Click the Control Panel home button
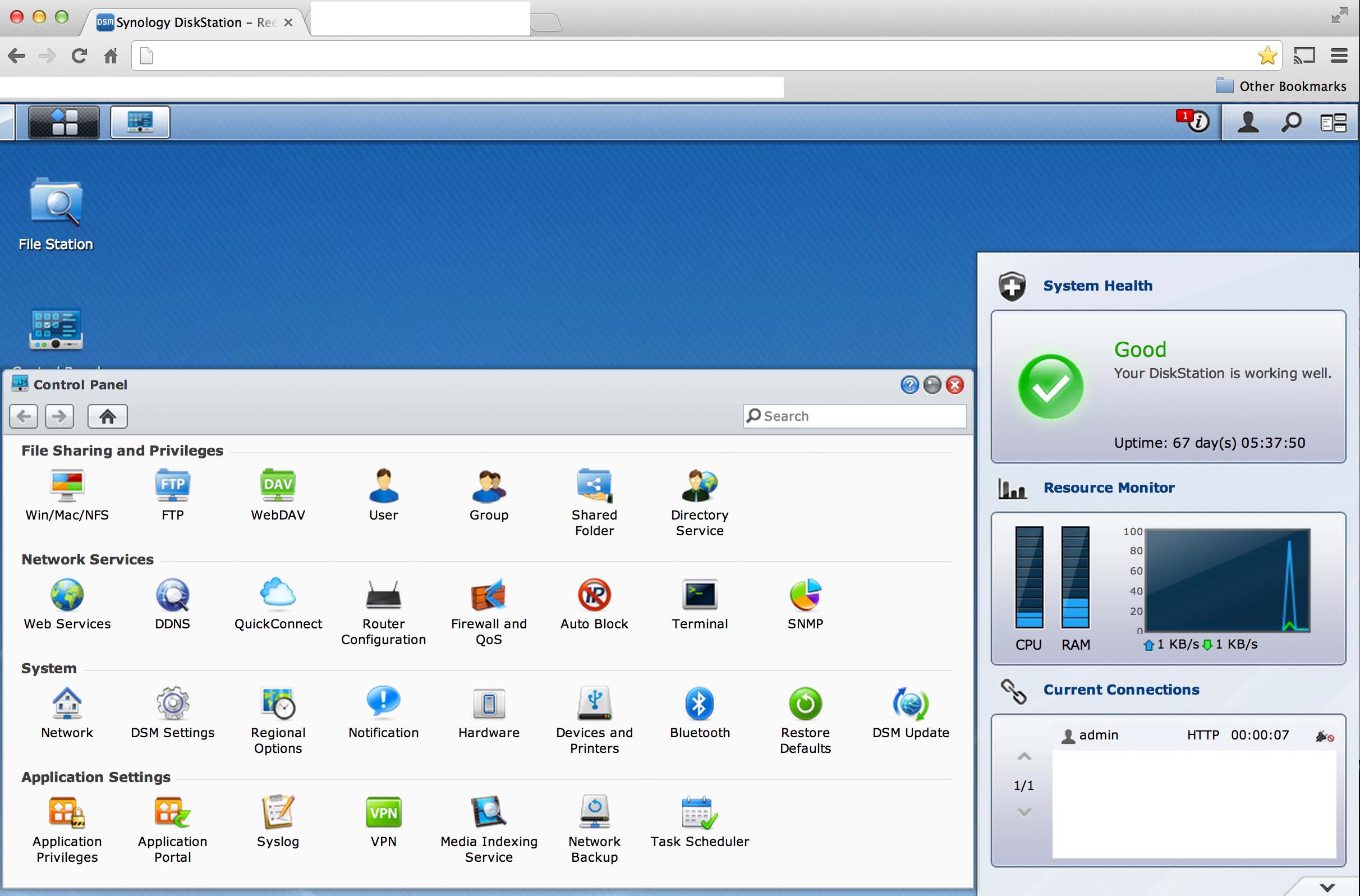 107,416
